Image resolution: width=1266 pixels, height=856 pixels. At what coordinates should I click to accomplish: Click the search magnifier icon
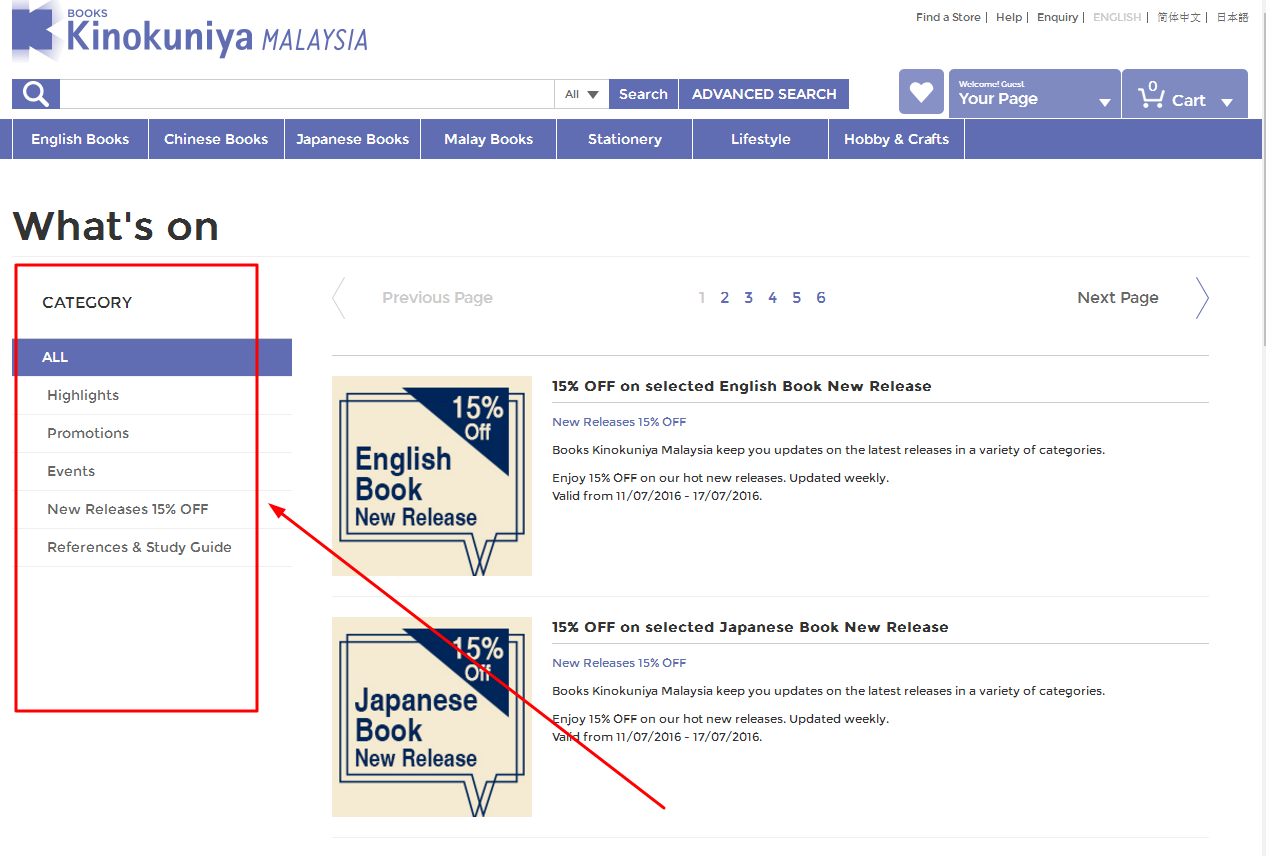(34, 93)
